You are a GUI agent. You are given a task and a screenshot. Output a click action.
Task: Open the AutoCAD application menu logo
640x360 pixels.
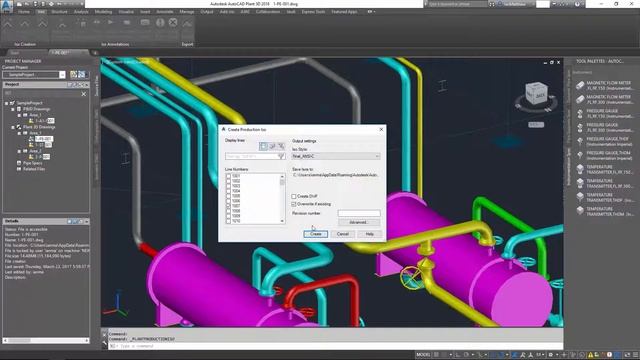click(x=7, y=6)
